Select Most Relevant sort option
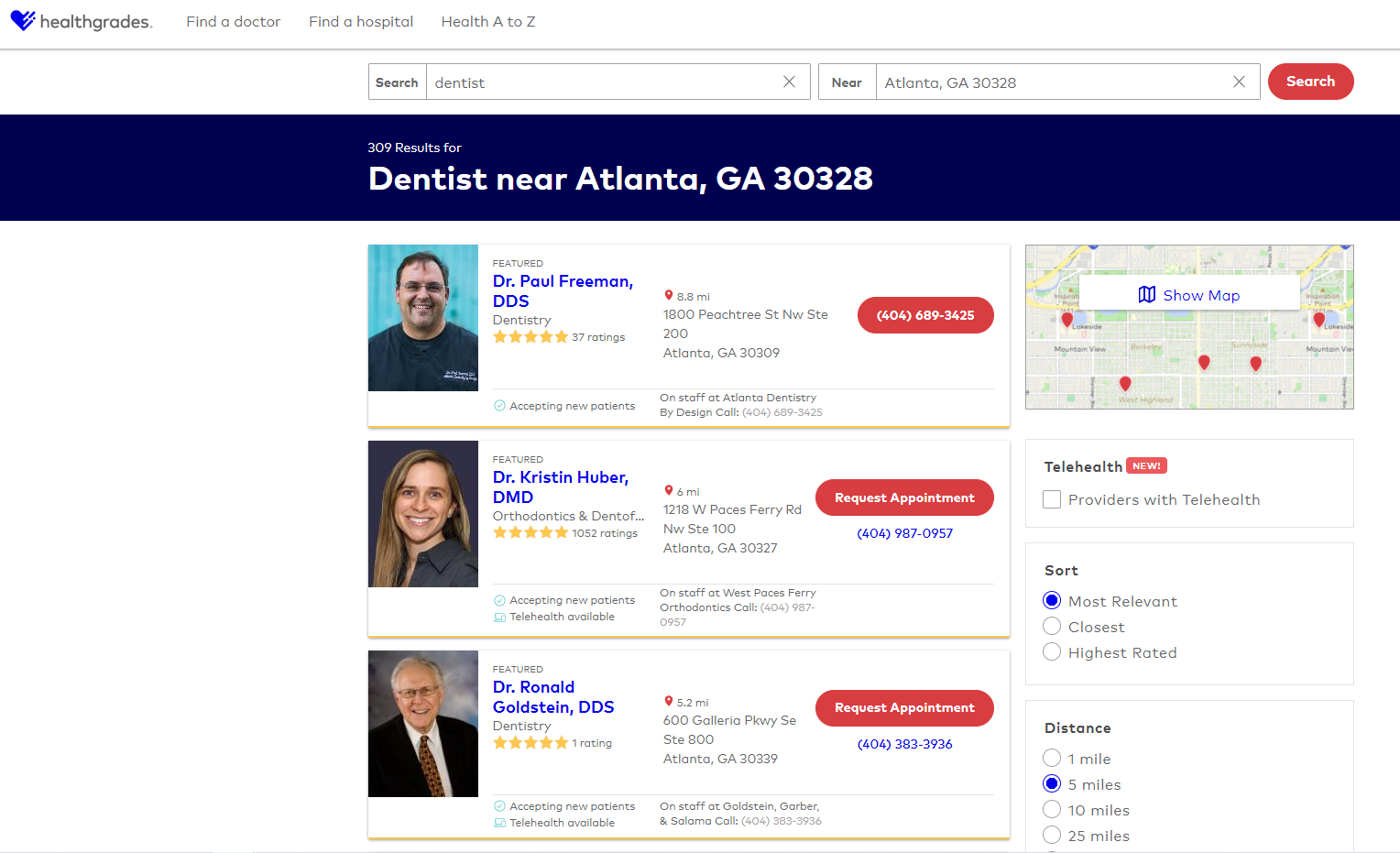Image resolution: width=1400 pixels, height=853 pixels. 1052,600
